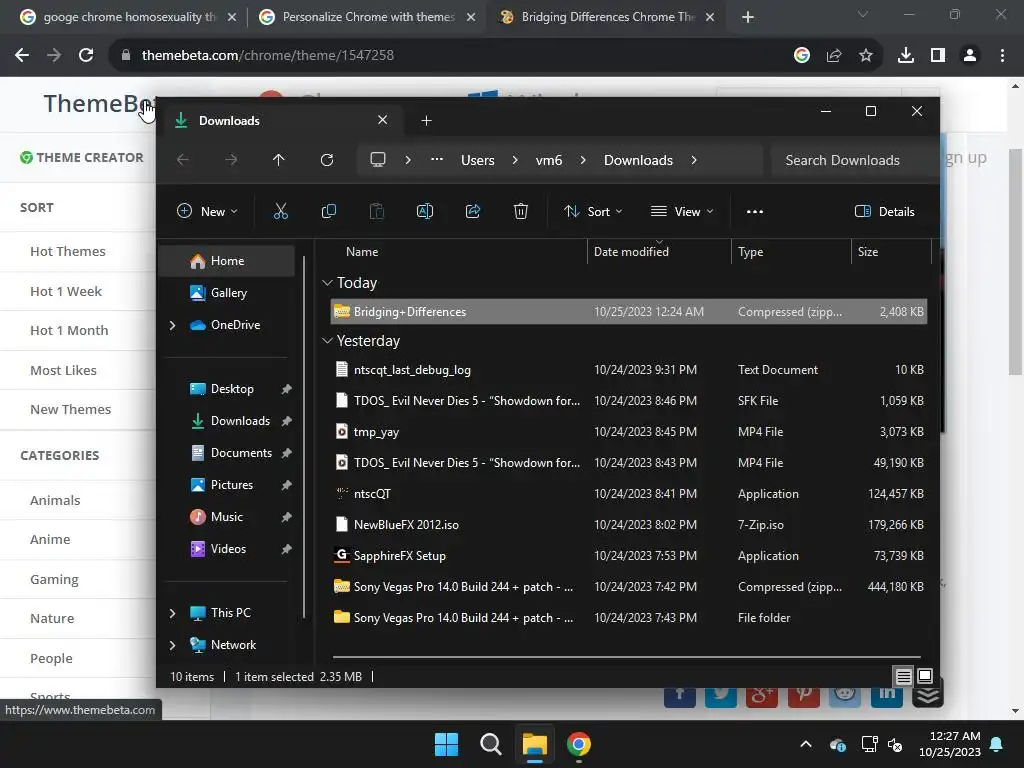Toggle Chrome side panel icon
Viewport: 1024px width, 768px height.
click(x=938, y=56)
